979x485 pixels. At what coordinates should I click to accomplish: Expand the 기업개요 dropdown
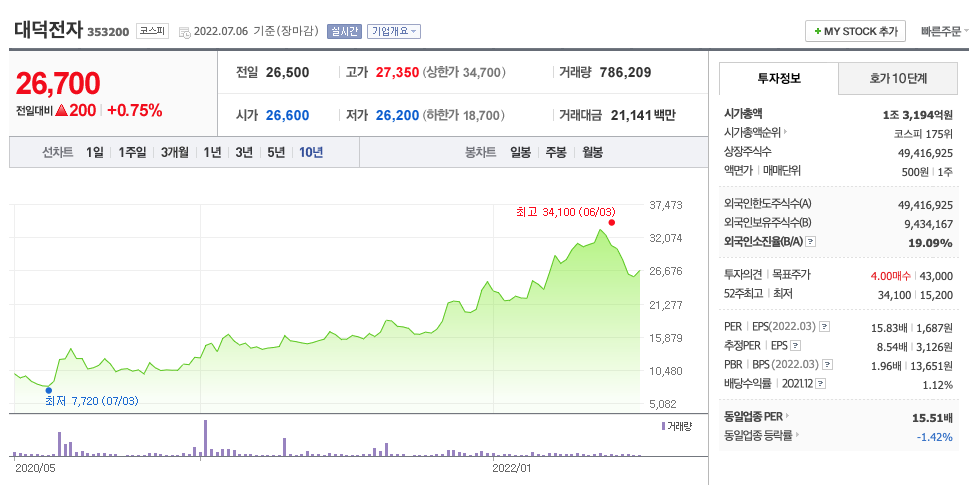[x=394, y=31]
